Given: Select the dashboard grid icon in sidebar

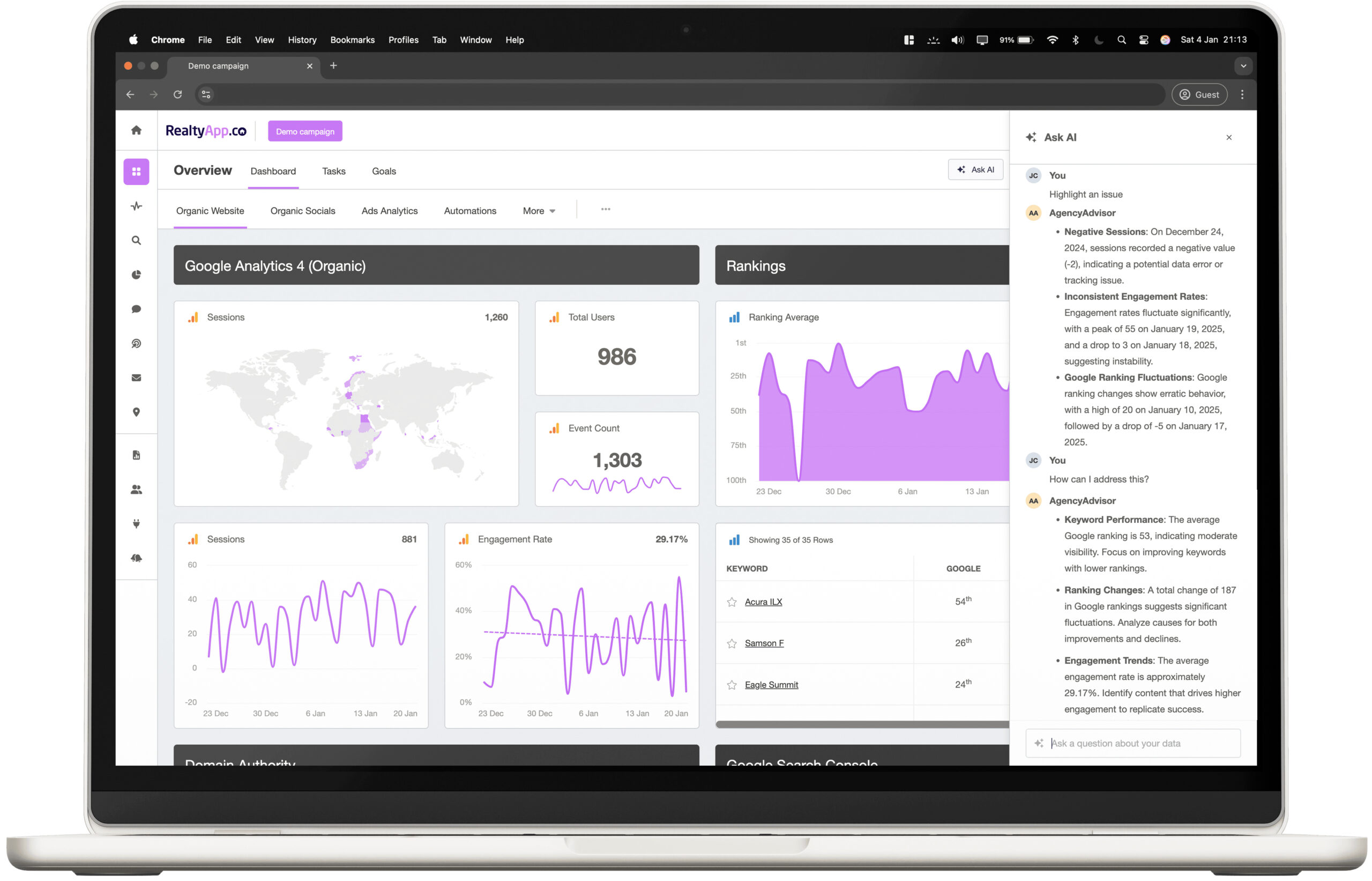Looking at the screenshot, I should [136, 172].
